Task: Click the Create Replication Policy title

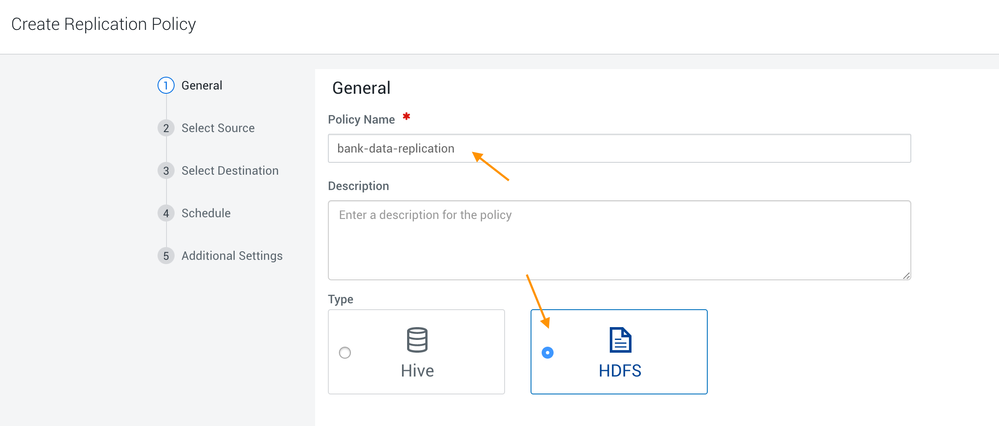Action: point(104,24)
